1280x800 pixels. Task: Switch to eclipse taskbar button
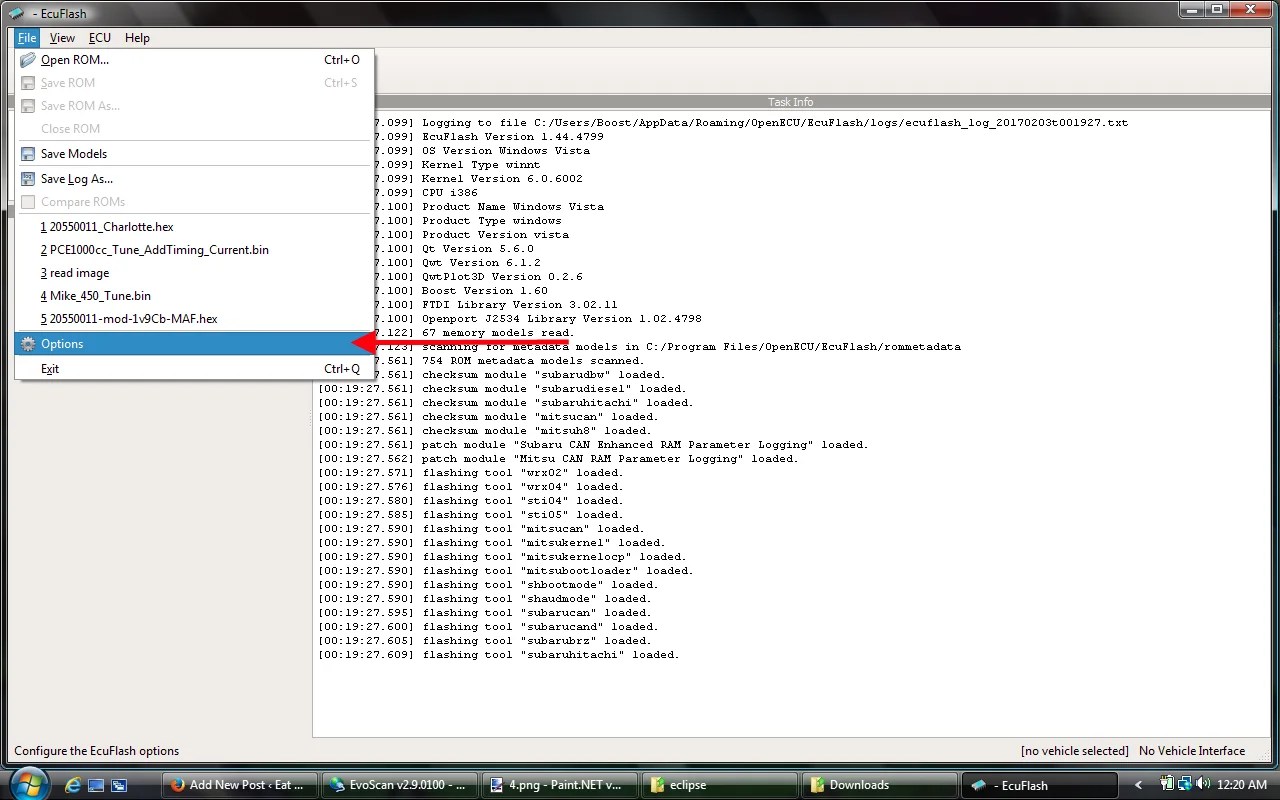pos(718,785)
